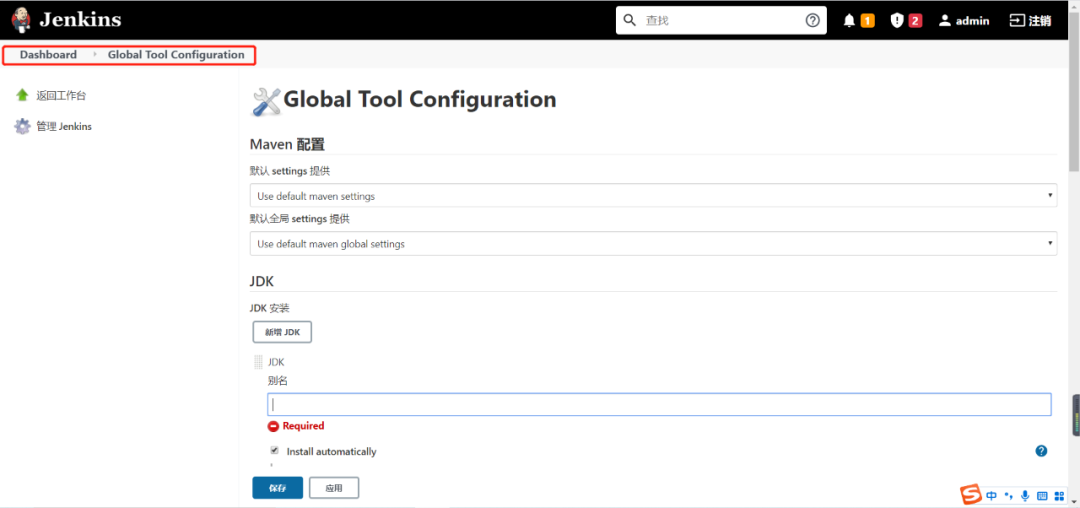
Task: Click the search magnifier icon
Action: click(629, 20)
